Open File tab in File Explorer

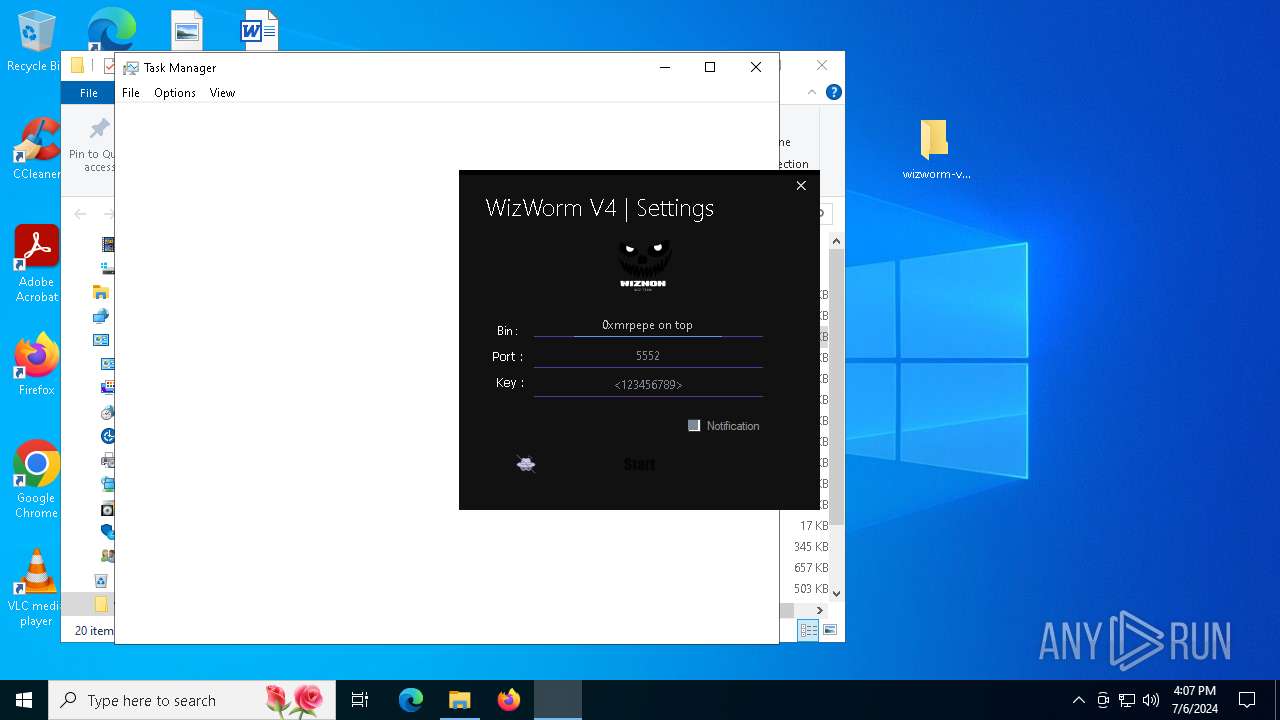click(x=89, y=93)
